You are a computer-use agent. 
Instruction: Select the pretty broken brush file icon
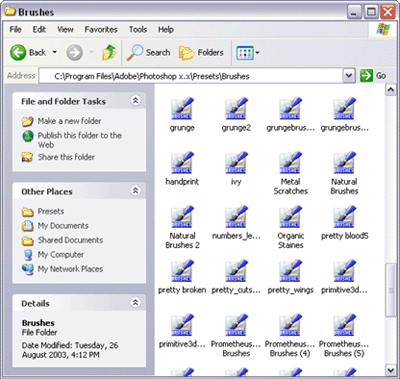[x=182, y=271]
